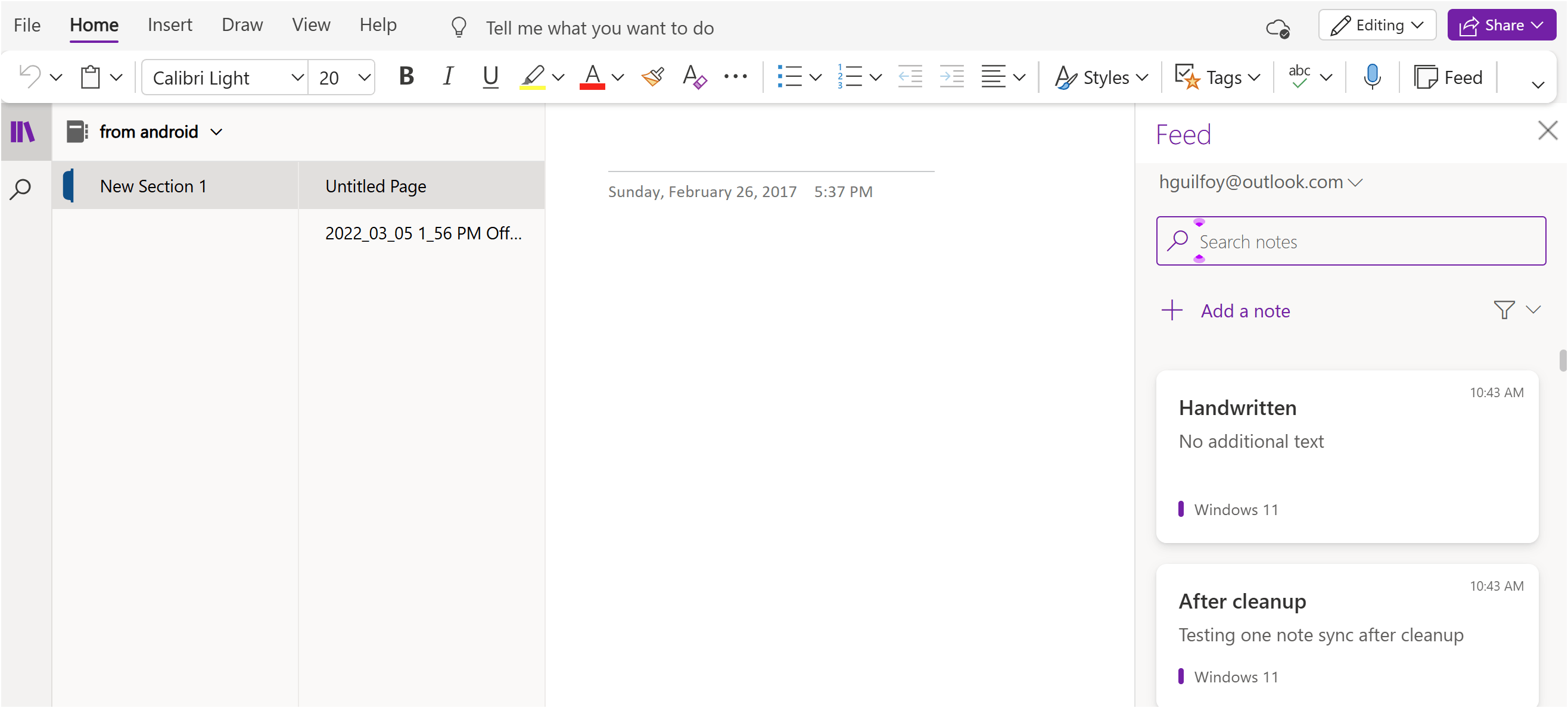Italicize the selected text
This screenshot has width=1568, height=708.
click(447, 77)
